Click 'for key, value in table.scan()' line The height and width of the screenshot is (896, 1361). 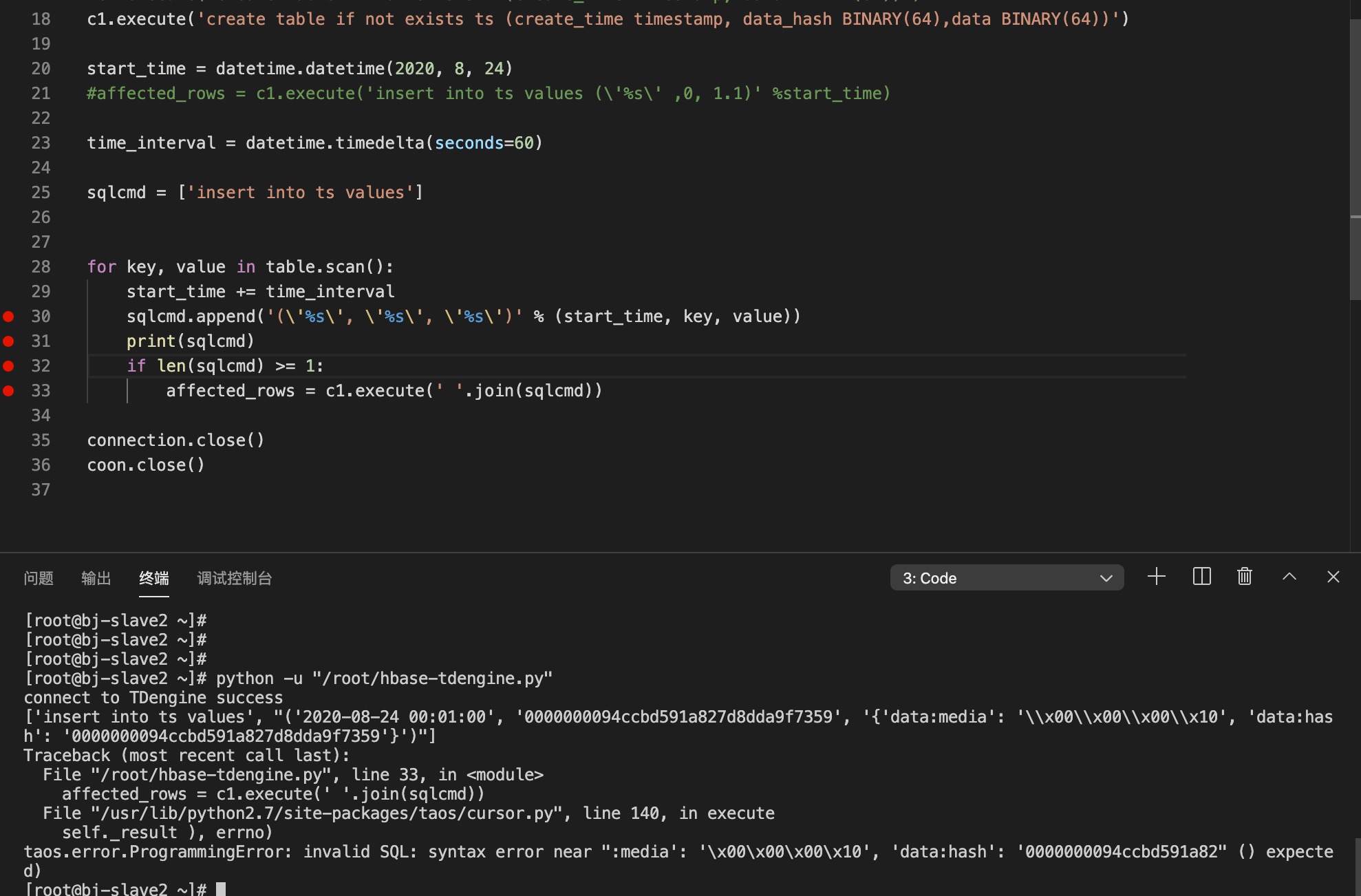tap(240, 267)
